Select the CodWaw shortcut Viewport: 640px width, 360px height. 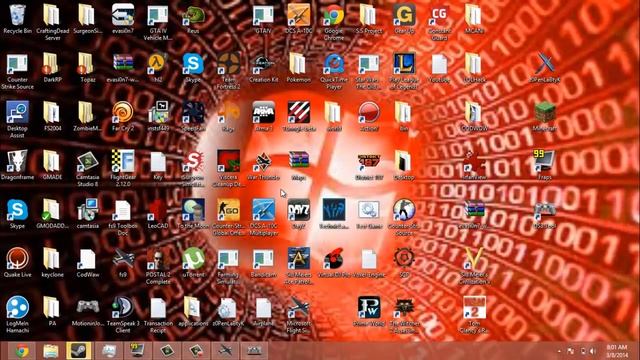coord(87,262)
